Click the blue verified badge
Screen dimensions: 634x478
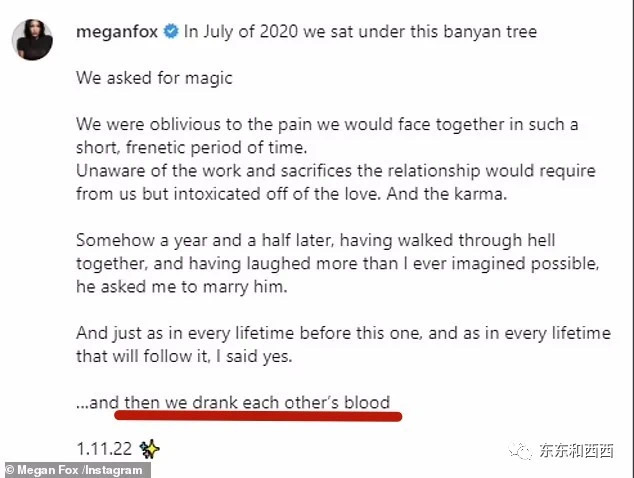[x=171, y=32]
